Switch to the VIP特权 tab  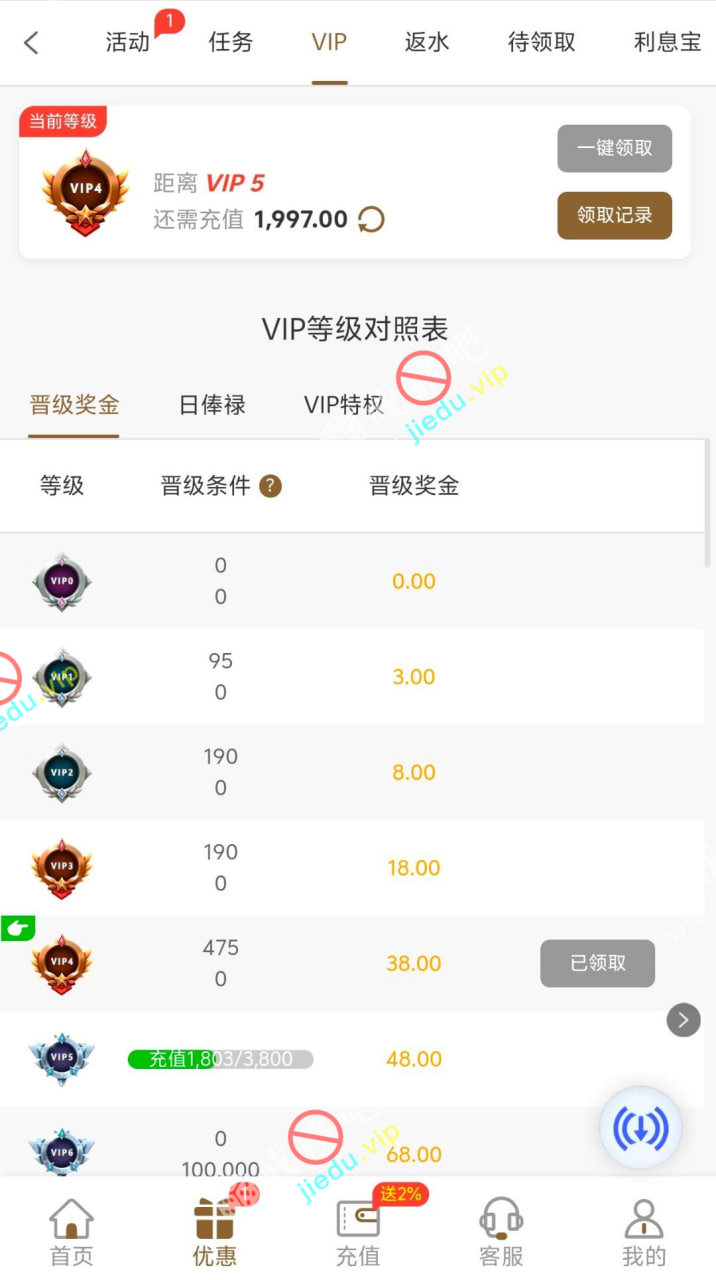coord(344,405)
